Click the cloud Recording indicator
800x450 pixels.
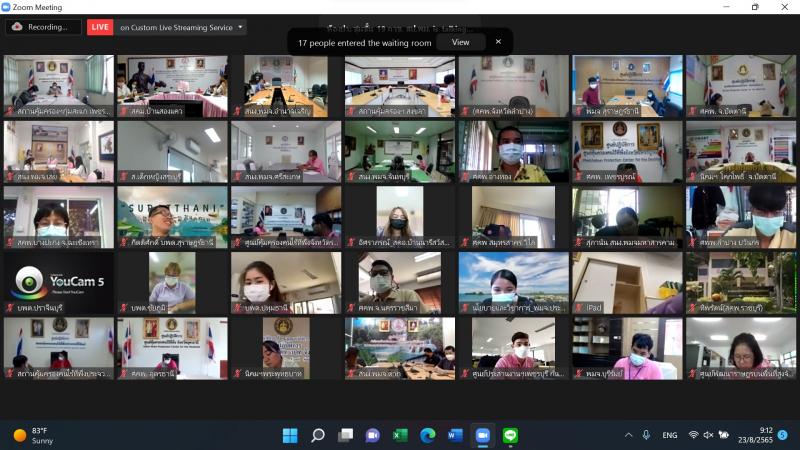click(x=43, y=27)
